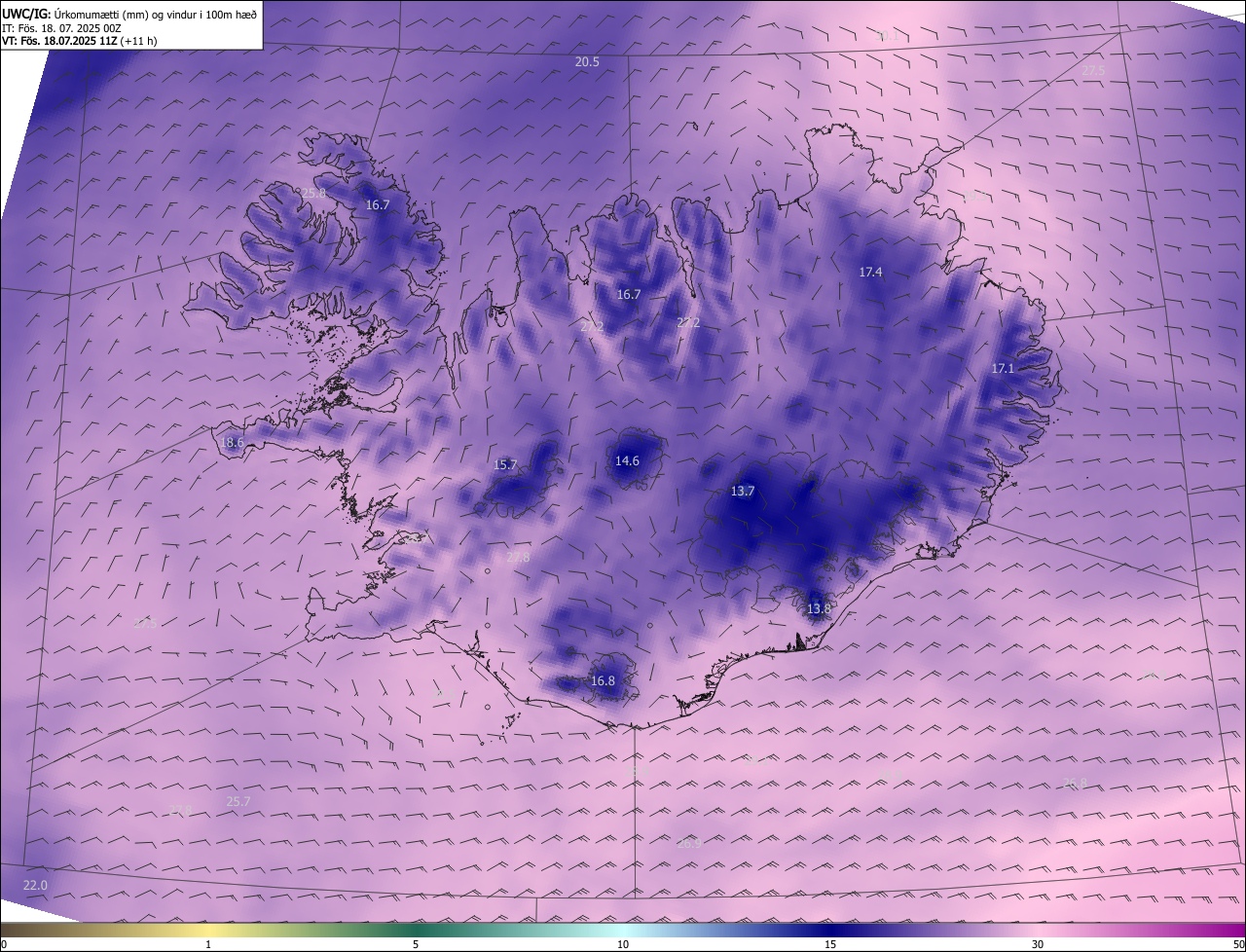This screenshot has width=1246, height=952.
Task: Click the colorbar tick label 15
Action: click(830, 944)
